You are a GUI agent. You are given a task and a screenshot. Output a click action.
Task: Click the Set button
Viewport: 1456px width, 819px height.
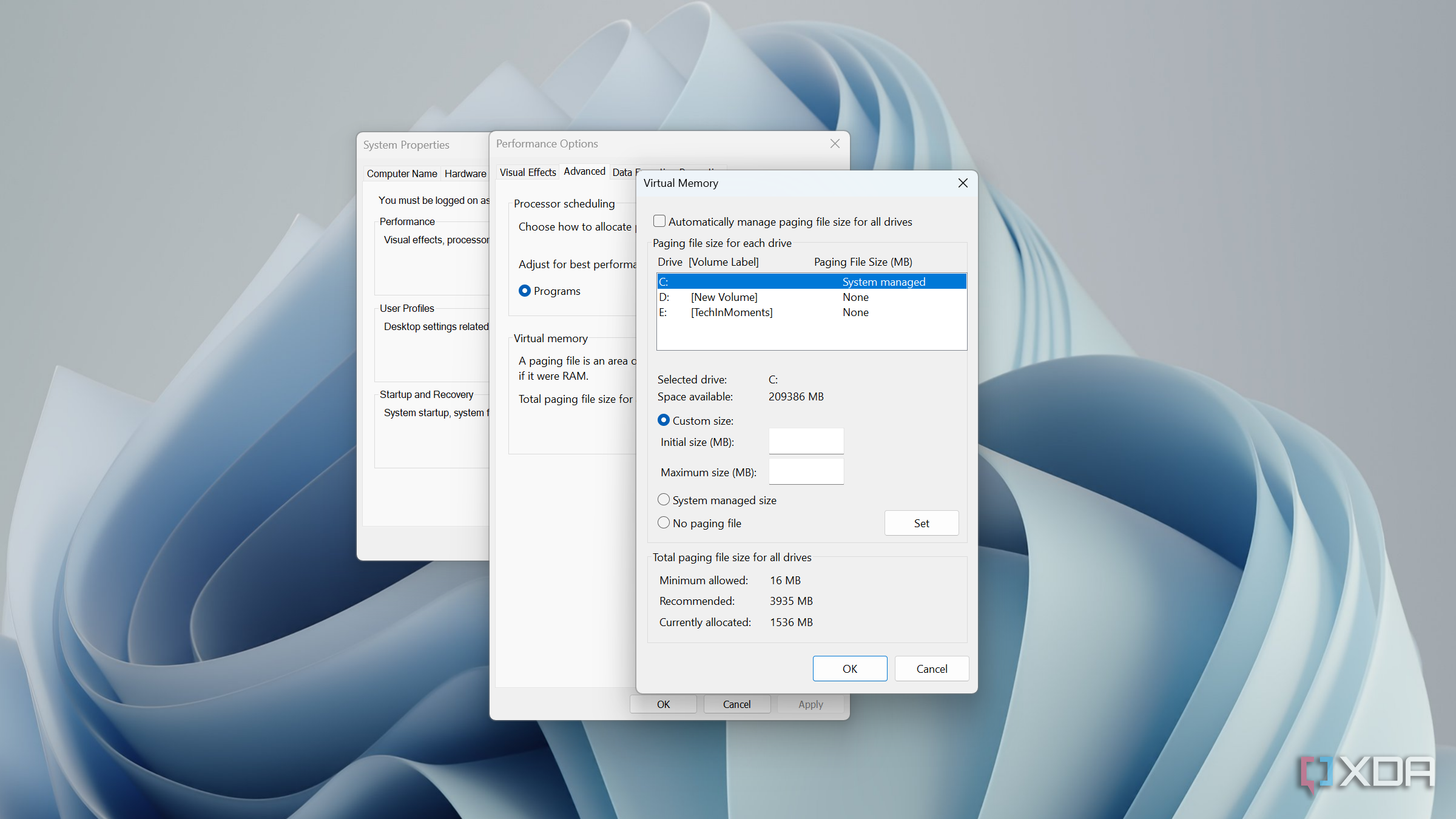point(922,523)
